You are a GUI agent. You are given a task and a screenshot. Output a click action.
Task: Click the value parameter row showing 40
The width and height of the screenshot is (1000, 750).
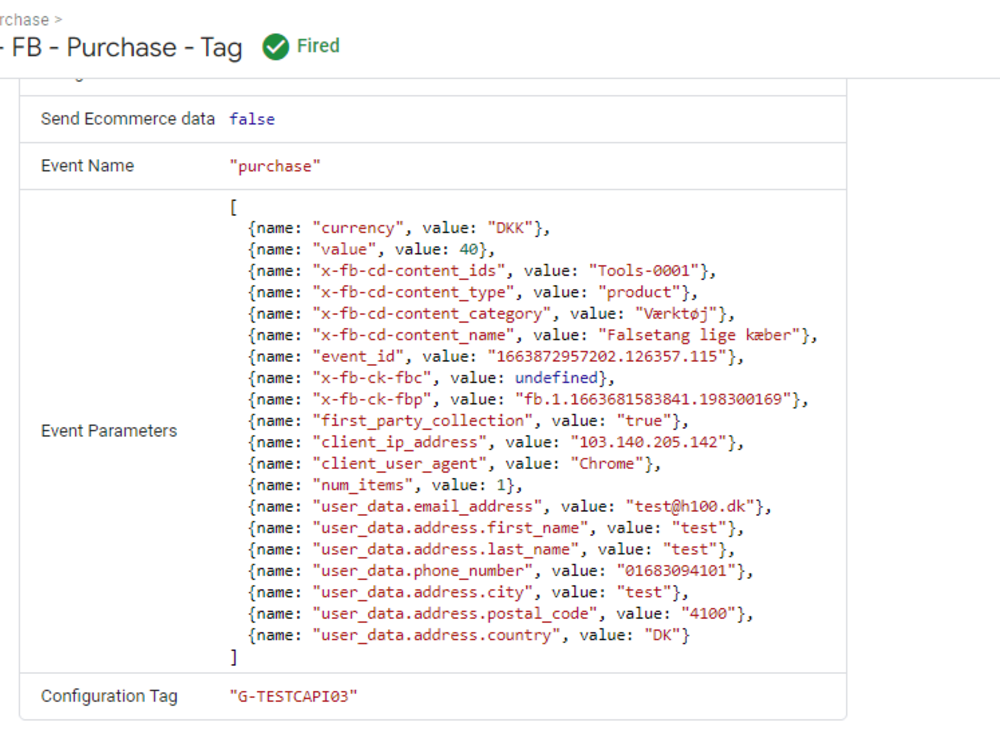[x=371, y=249]
